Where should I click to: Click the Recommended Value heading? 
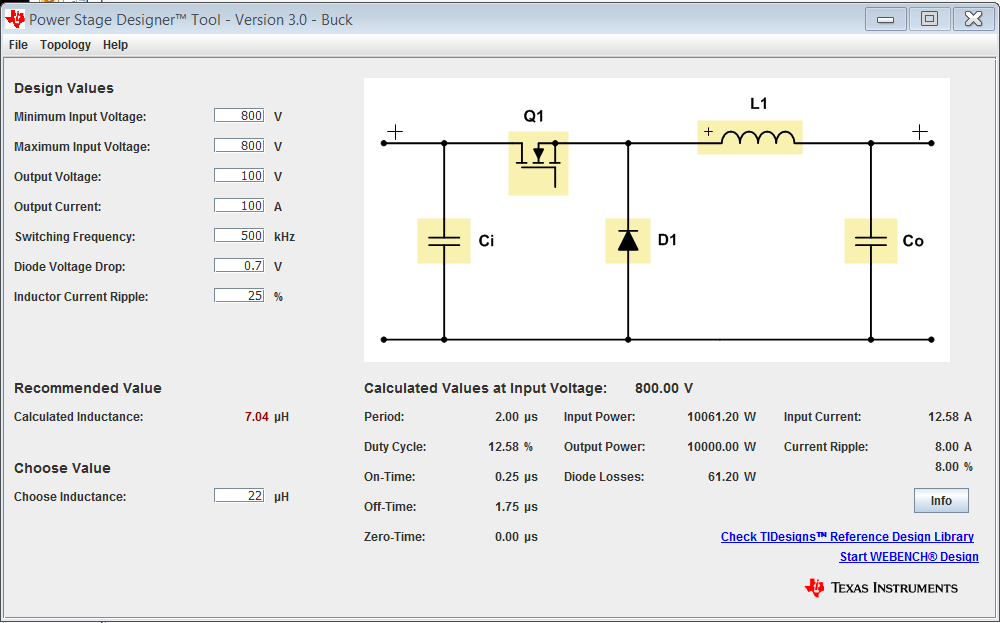click(x=88, y=388)
